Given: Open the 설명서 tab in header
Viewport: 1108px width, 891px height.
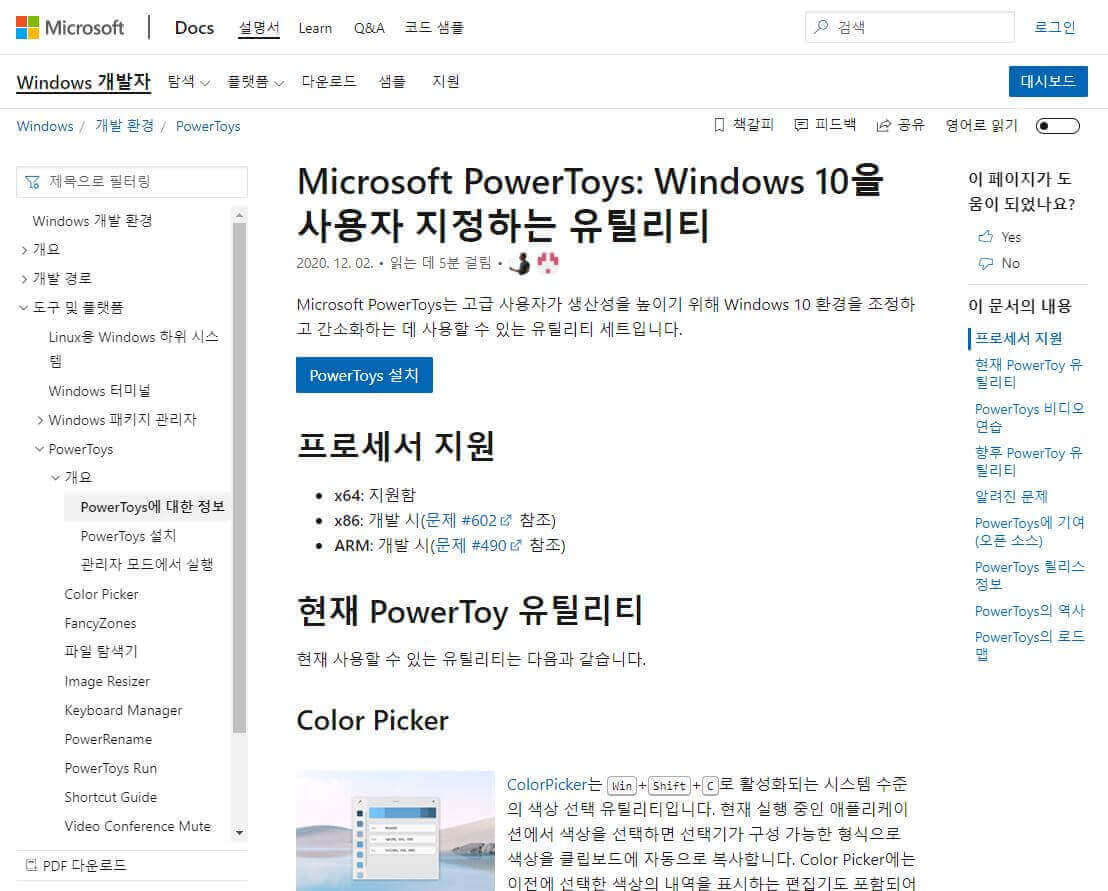Looking at the screenshot, I should [259, 28].
